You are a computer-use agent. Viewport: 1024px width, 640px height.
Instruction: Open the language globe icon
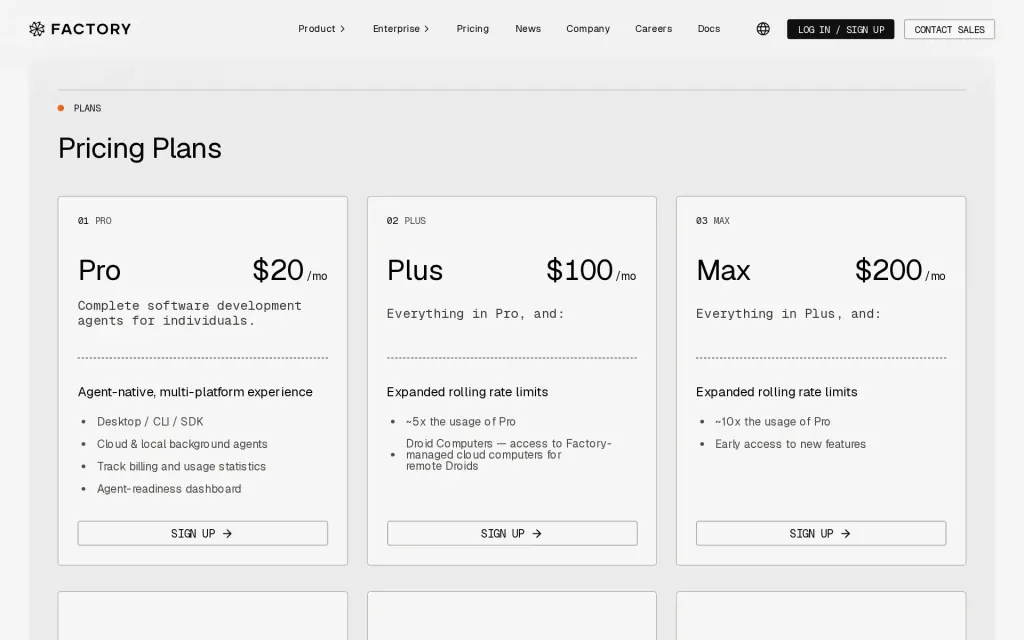[763, 29]
